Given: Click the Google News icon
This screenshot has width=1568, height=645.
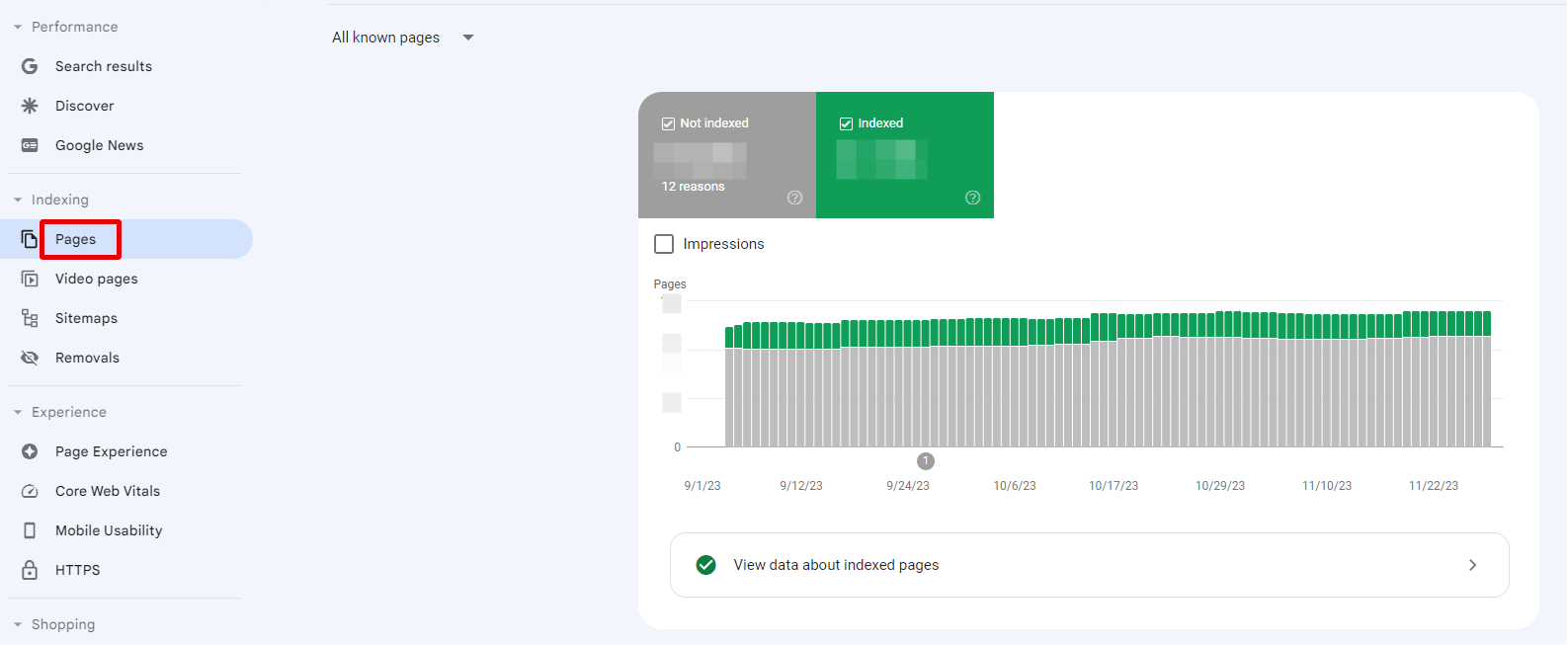Looking at the screenshot, I should pos(30,145).
